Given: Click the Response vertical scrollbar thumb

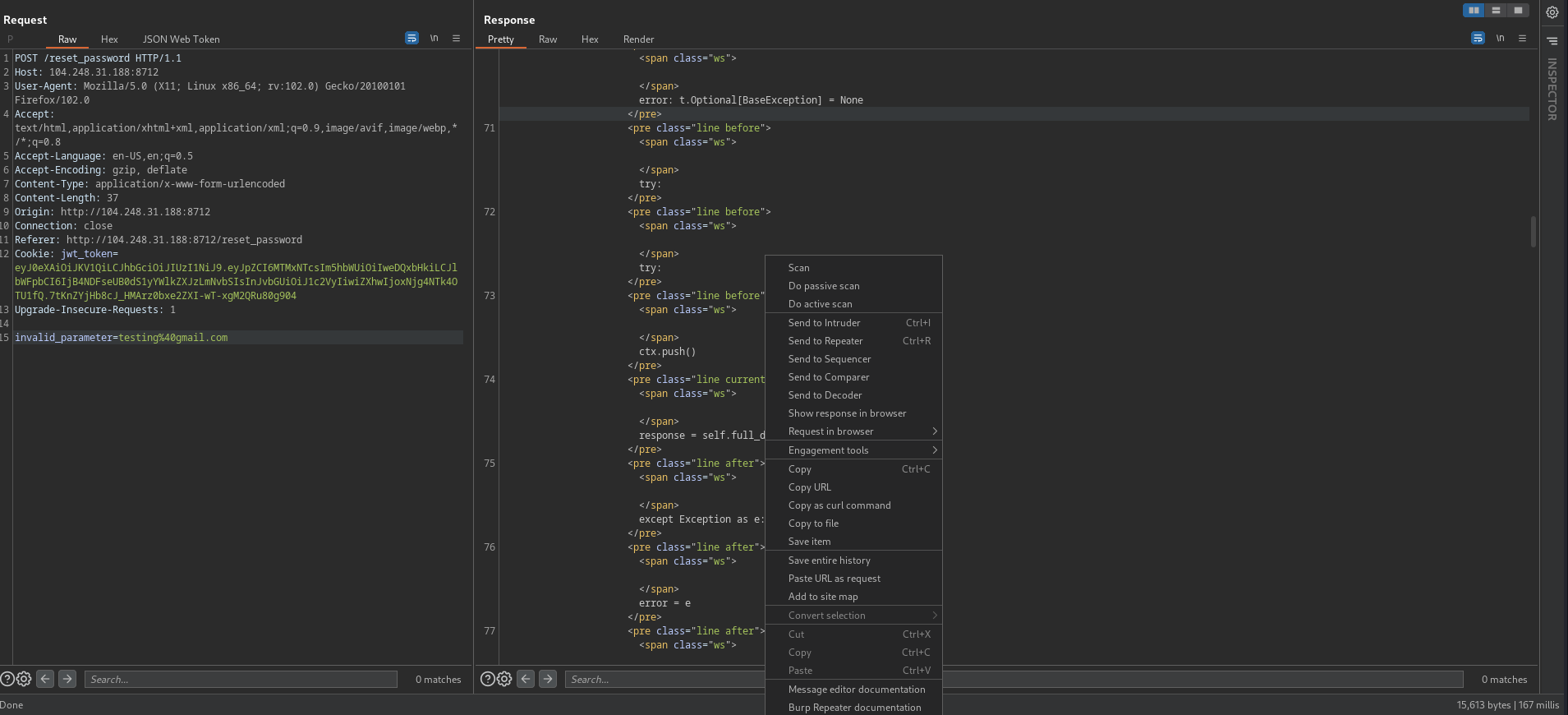Looking at the screenshot, I should tap(1533, 231).
